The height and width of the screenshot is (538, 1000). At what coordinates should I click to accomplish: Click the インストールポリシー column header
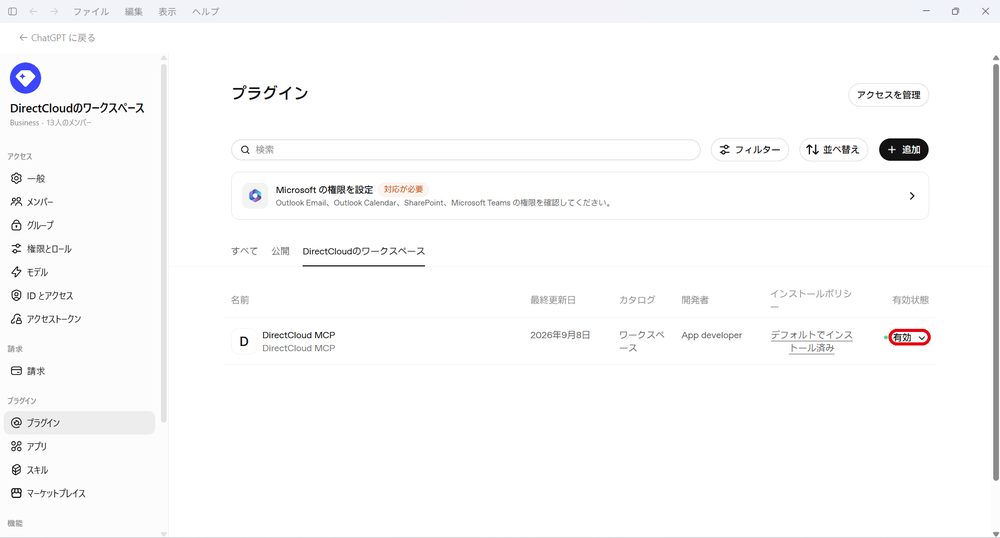(811, 300)
